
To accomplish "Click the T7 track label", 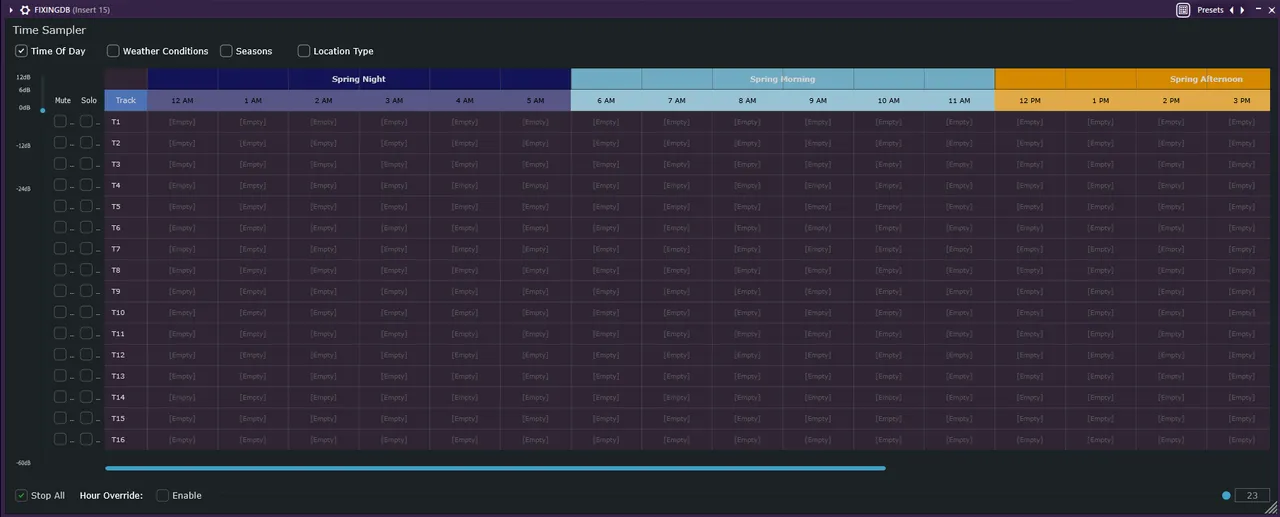I will (116, 249).
